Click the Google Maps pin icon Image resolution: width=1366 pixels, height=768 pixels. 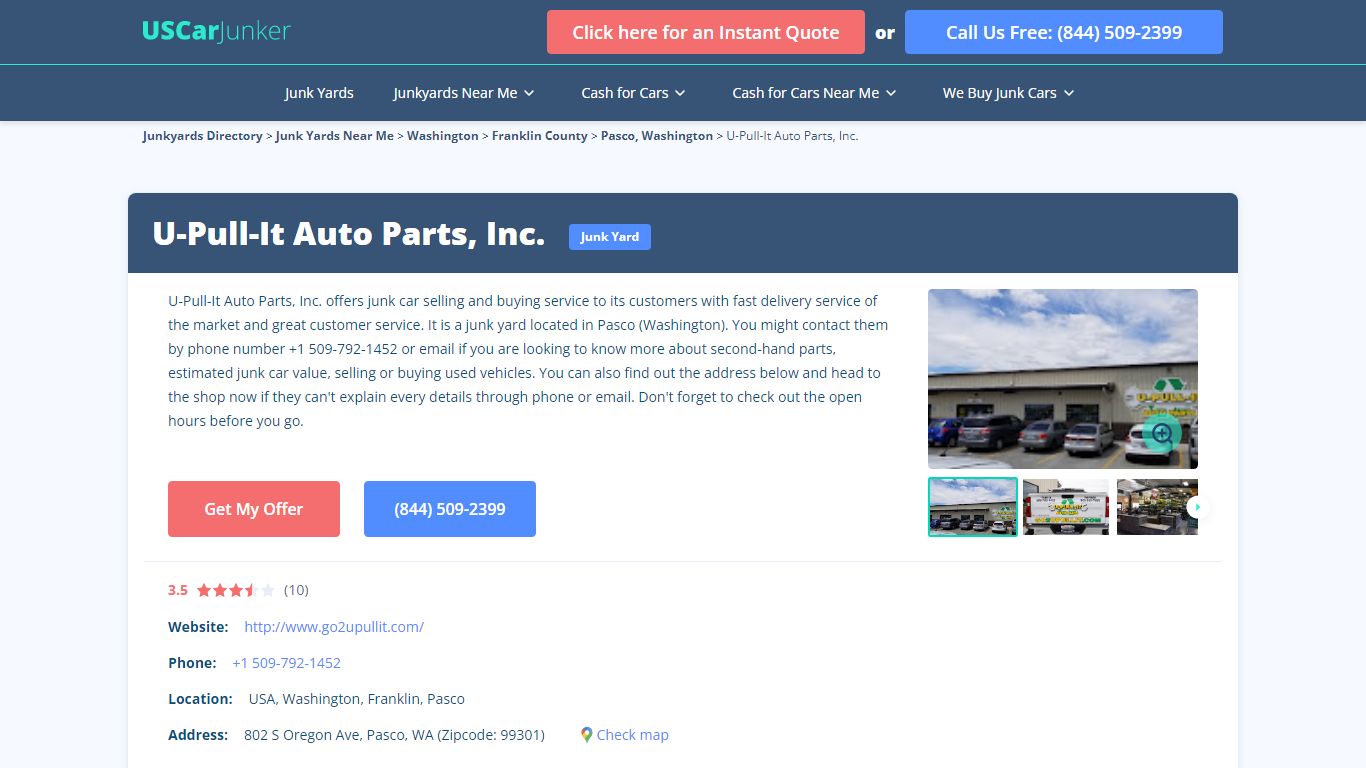pyautogui.click(x=587, y=735)
